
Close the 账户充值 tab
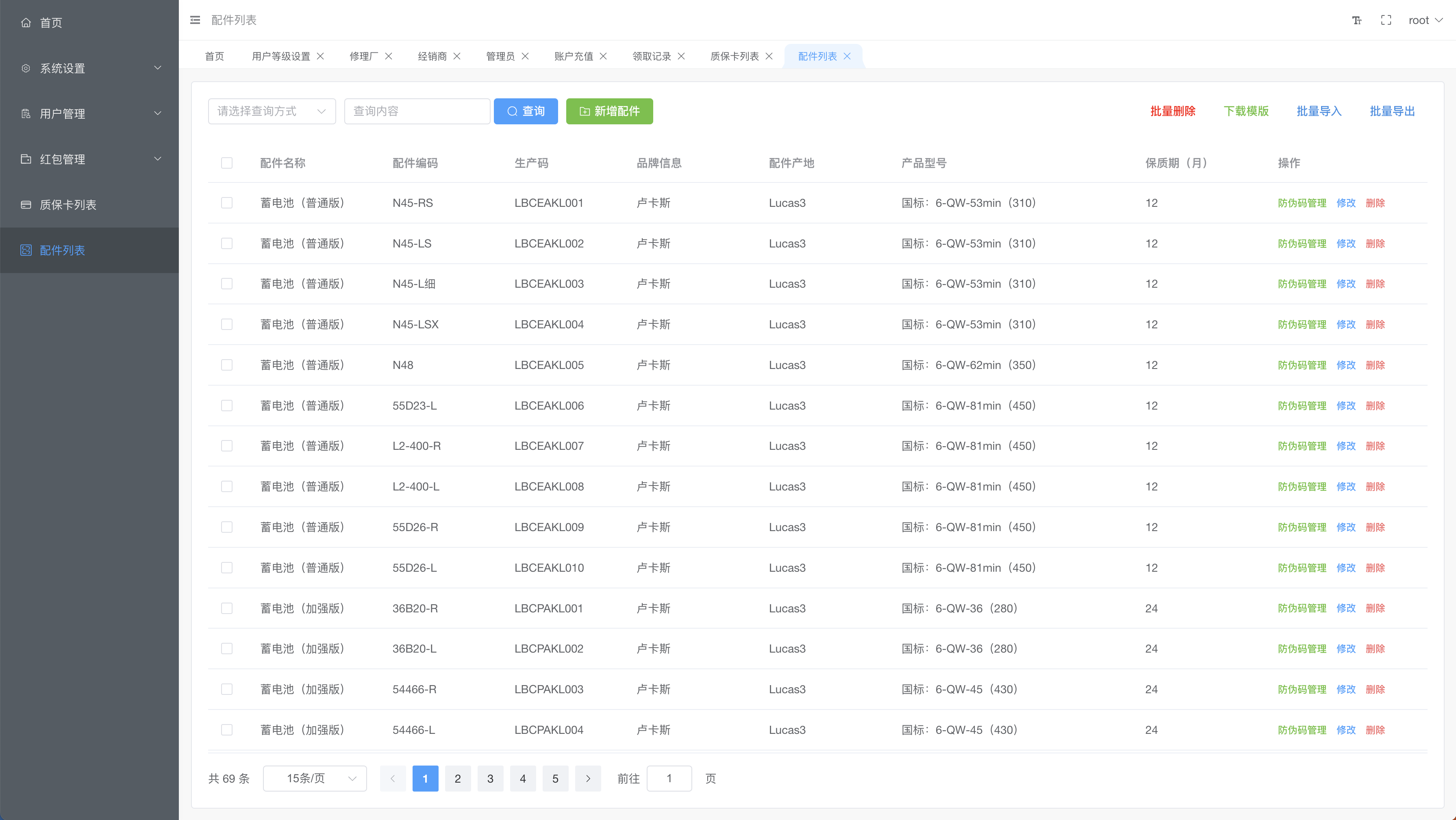[x=604, y=56]
